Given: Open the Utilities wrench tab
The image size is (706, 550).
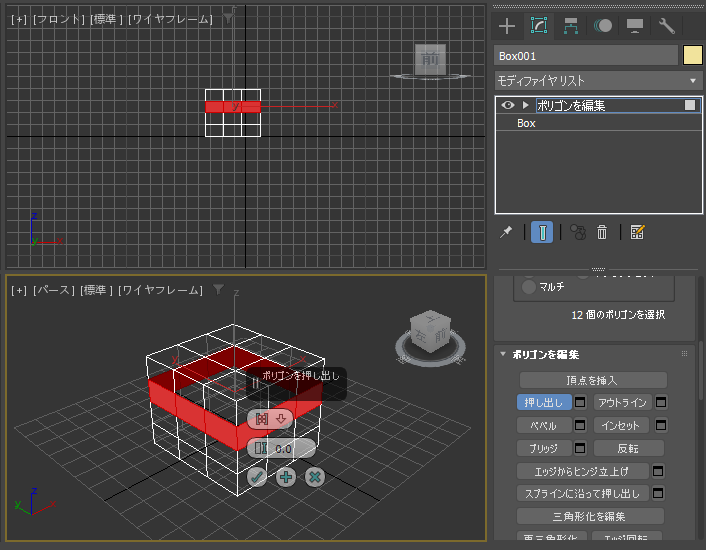Looking at the screenshot, I should pyautogui.click(x=667, y=26).
